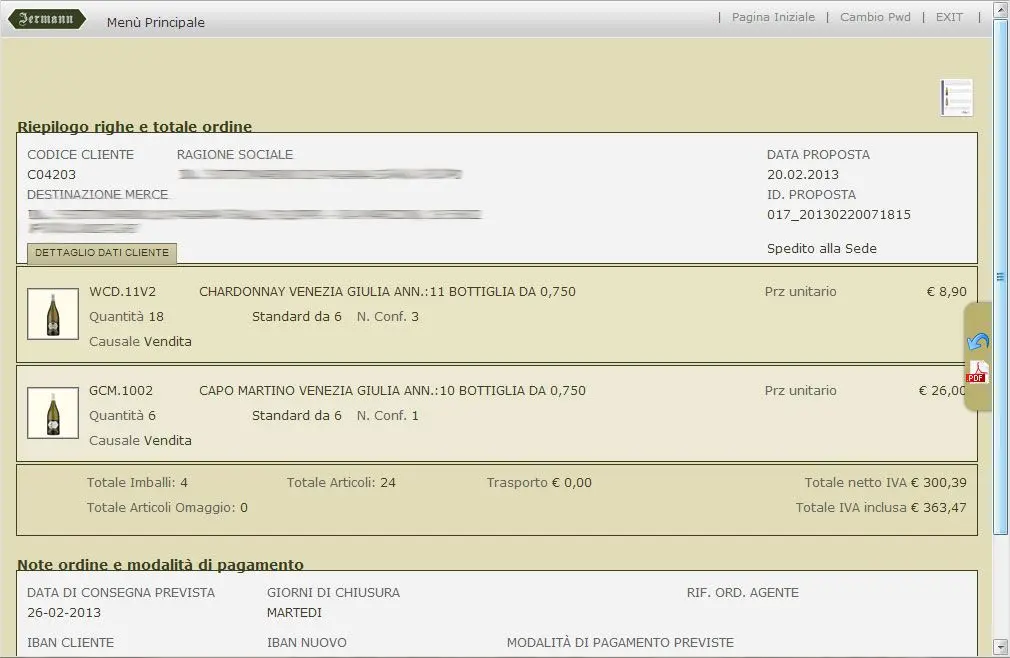1010x658 pixels.
Task: Click the vertical scrollbar thumb
Action: [x=1000, y=277]
